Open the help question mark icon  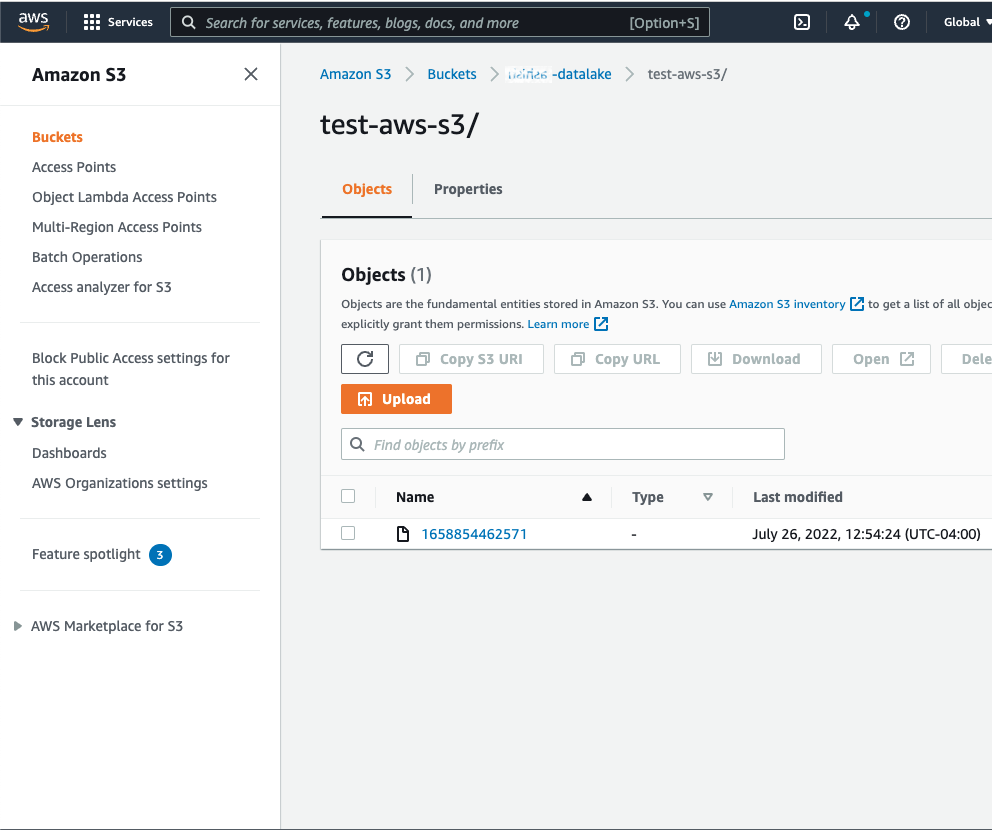point(902,22)
